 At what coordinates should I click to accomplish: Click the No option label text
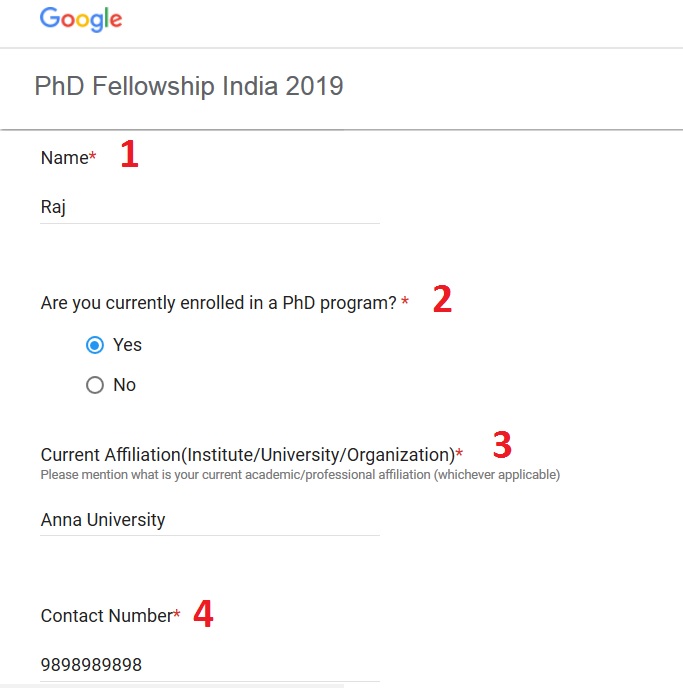[x=125, y=385]
